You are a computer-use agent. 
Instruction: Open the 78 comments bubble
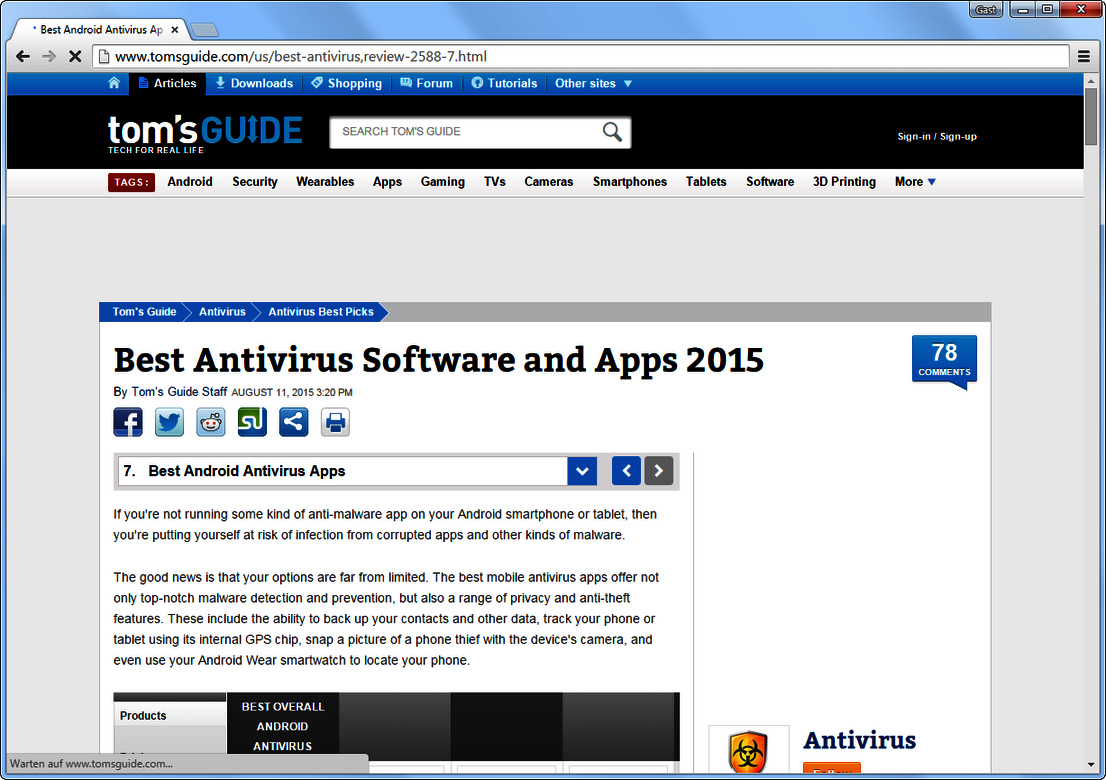pos(944,360)
